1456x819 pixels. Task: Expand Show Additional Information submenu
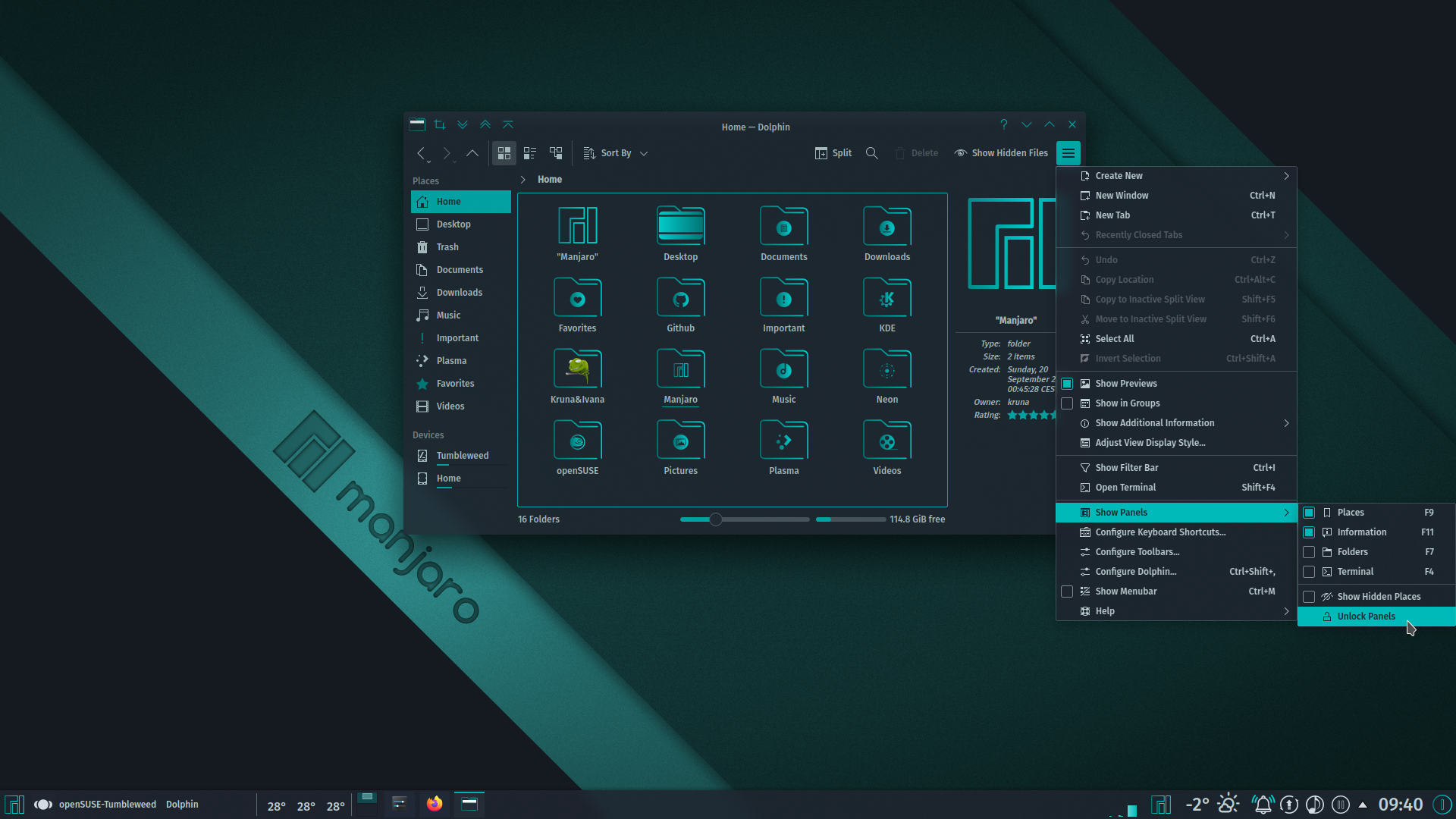point(1176,423)
